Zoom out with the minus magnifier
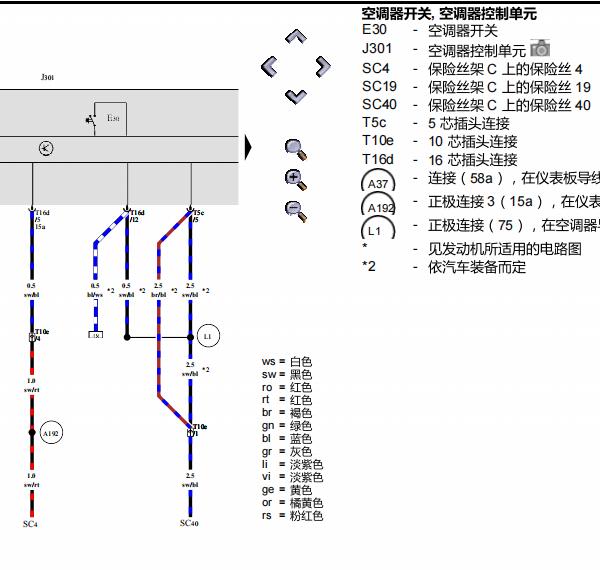The height and width of the screenshot is (570, 600). (296, 211)
